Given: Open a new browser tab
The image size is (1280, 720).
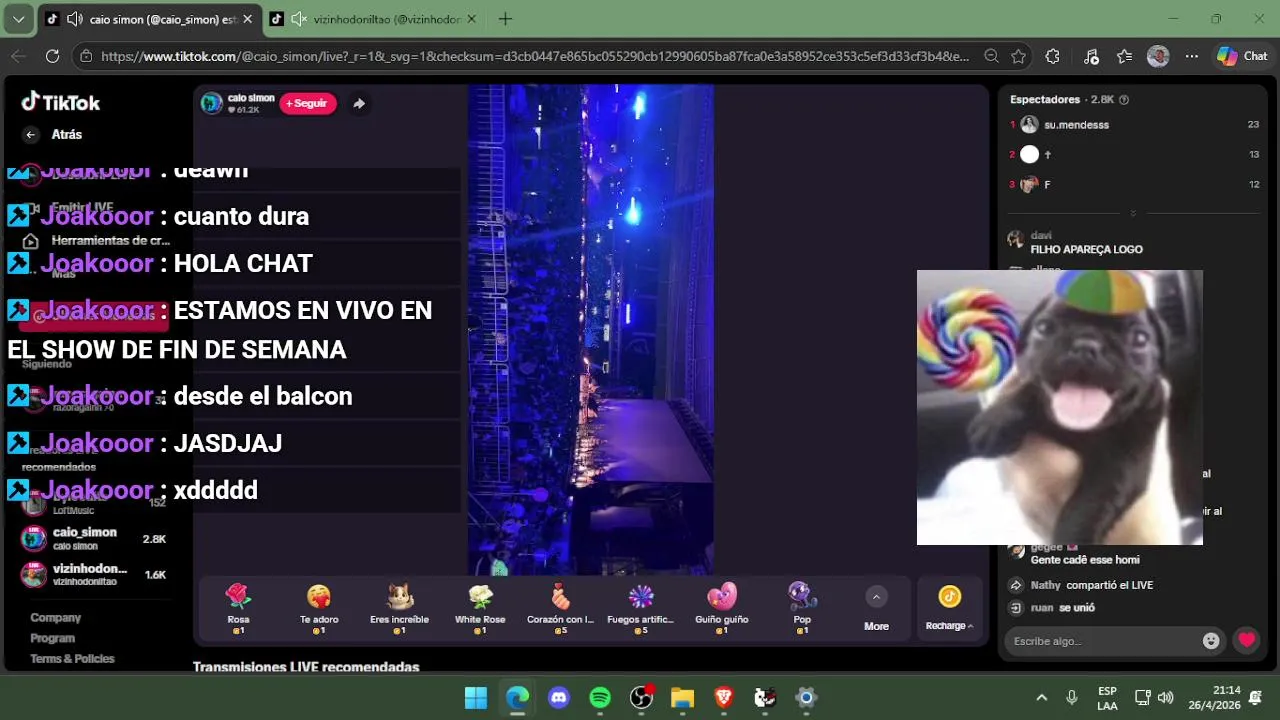Looking at the screenshot, I should (x=506, y=19).
